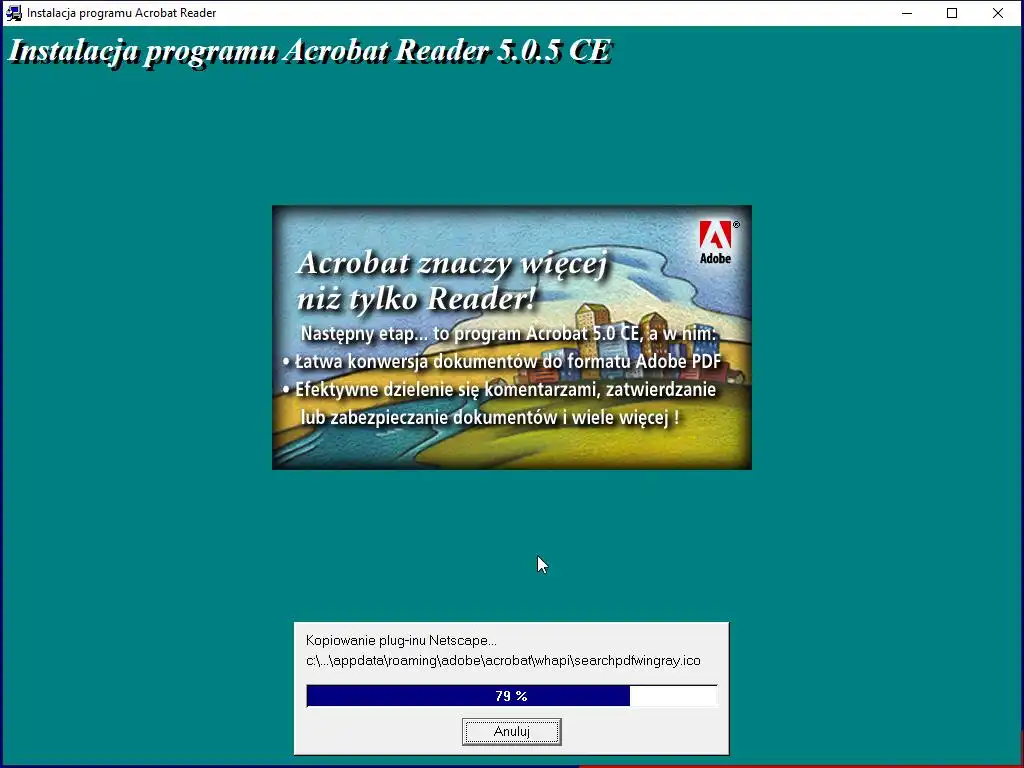Viewport: 1024px width, 768px height.
Task: Click the window title 'Instalacja programu Acrobat Reader'
Action: click(x=121, y=13)
